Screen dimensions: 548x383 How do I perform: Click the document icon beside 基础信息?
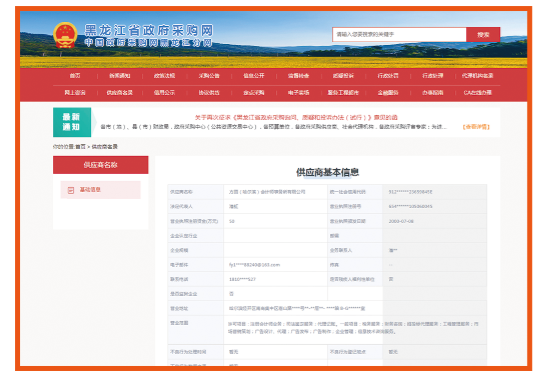(71, 190)
